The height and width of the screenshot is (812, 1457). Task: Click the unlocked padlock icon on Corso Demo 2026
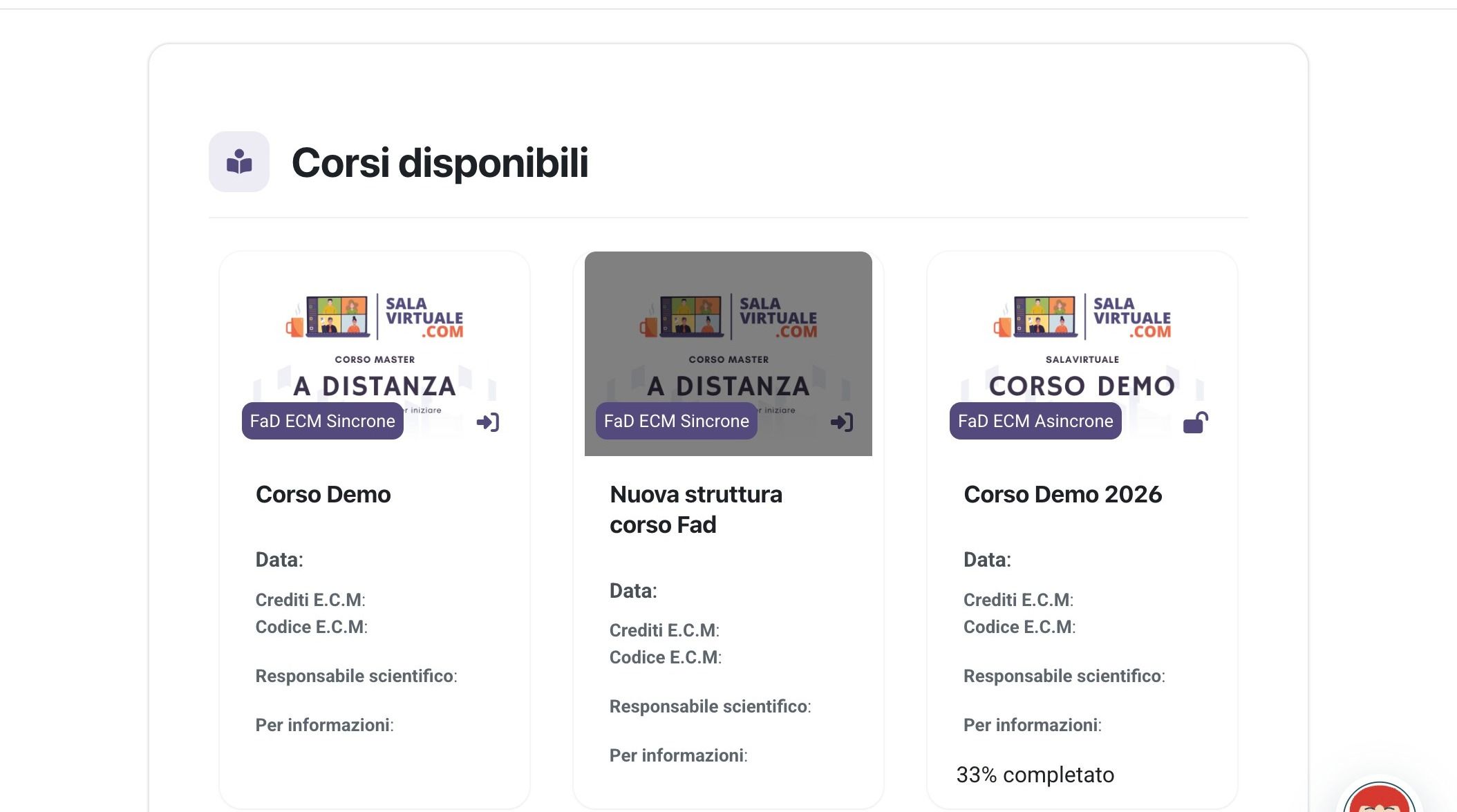tap(1196, 422)
